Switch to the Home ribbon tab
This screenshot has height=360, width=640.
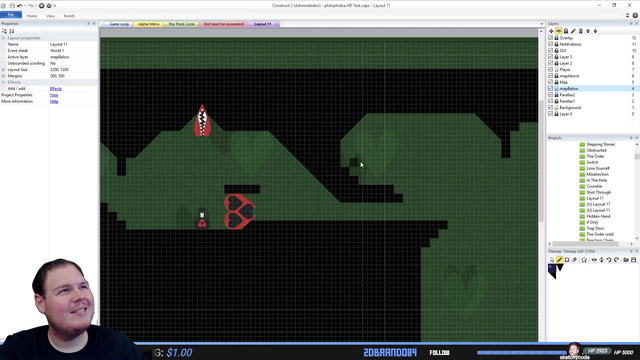click(x=32, y=16)
